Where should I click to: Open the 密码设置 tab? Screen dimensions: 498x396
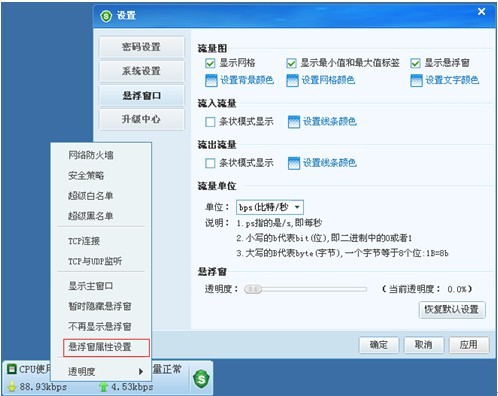click(x=141, y=47)
